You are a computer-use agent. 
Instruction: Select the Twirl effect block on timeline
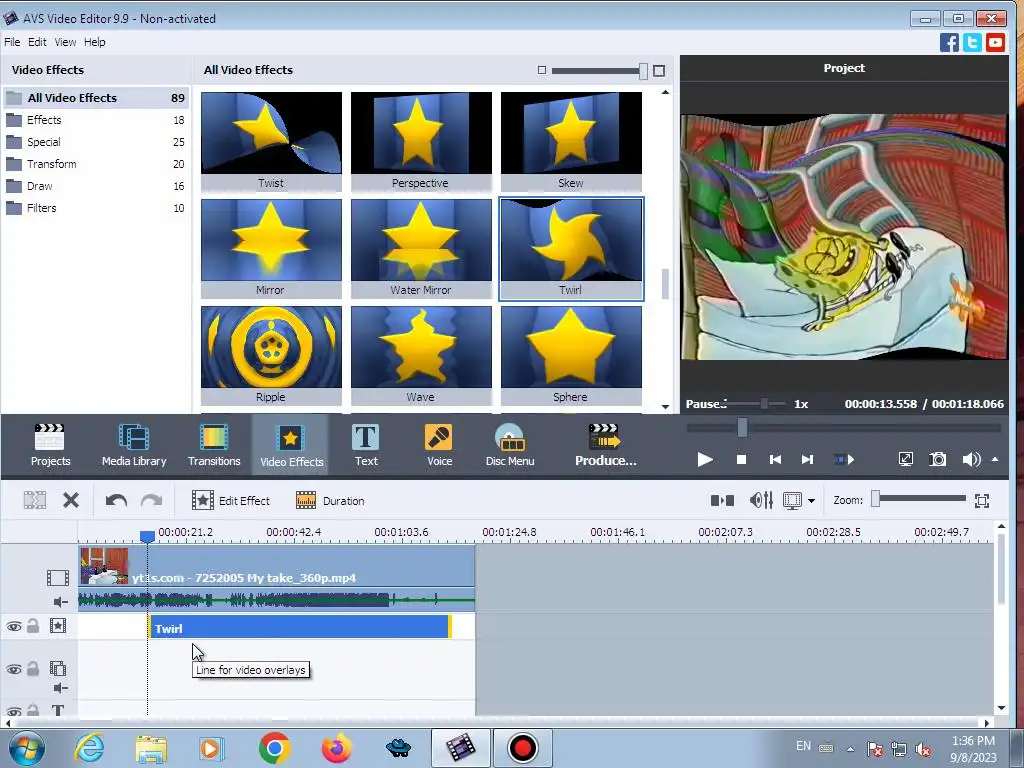click(300, 628)
